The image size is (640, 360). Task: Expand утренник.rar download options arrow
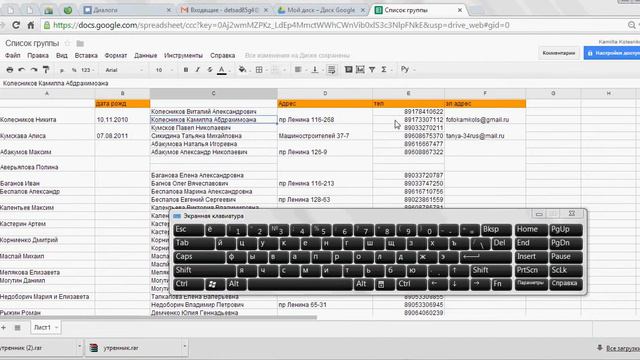click(184, 347)
